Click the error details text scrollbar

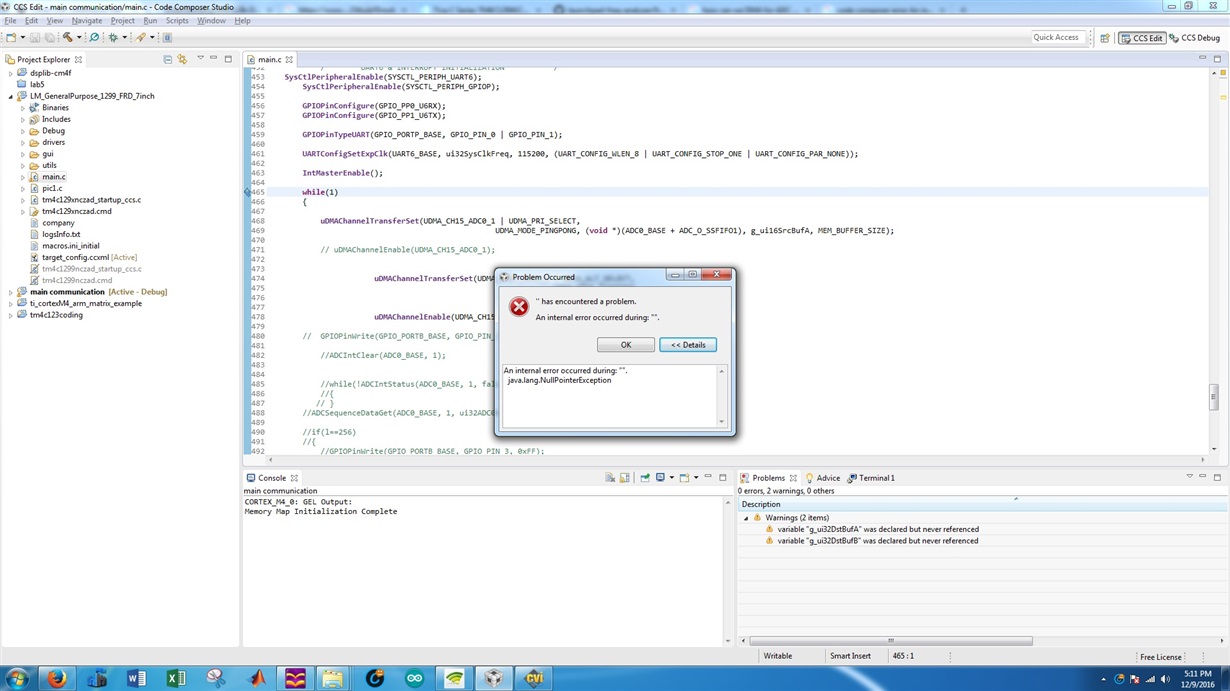[x=722, y=396]
